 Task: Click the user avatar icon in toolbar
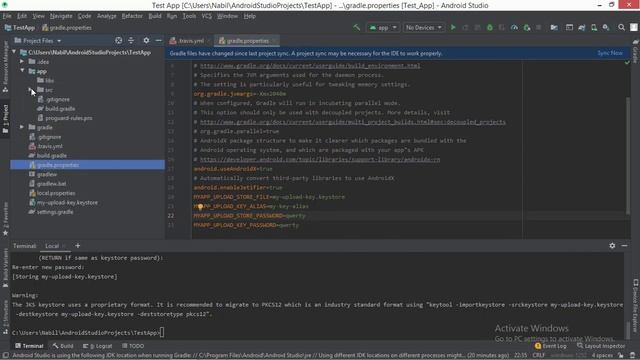pos(633,27)
